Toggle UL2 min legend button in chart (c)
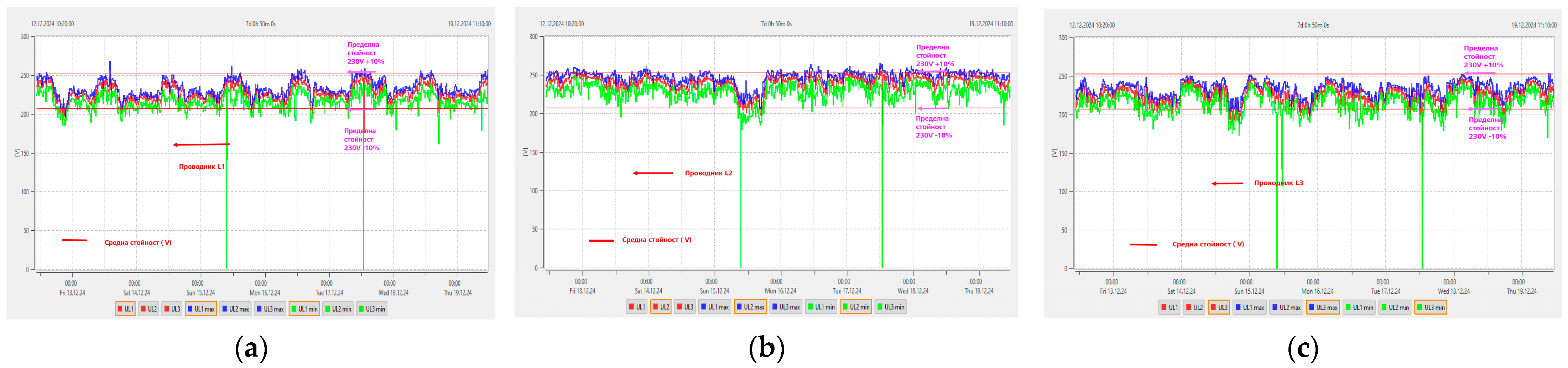 pyautogui.click(x=1395, y=308)
